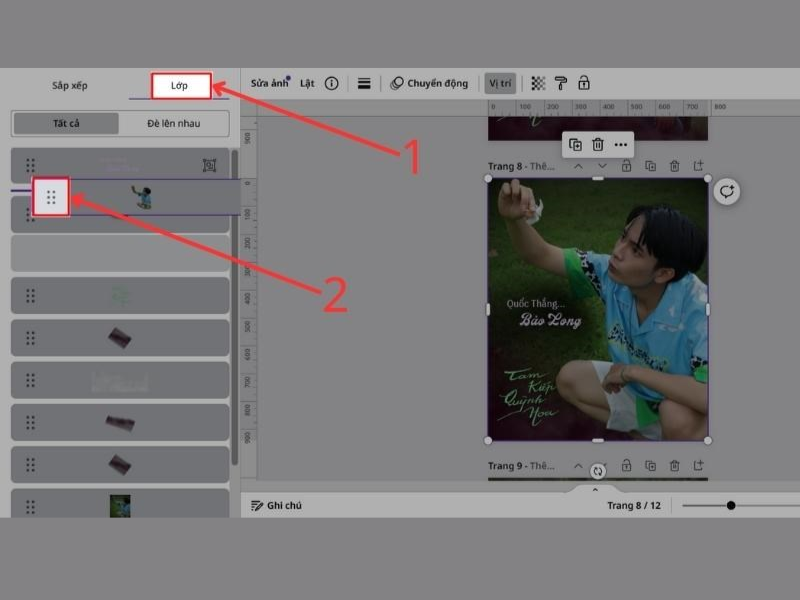Screen dimensions: 800x600
Task: Click the Vị trí position button
Action: coord(498,83)
